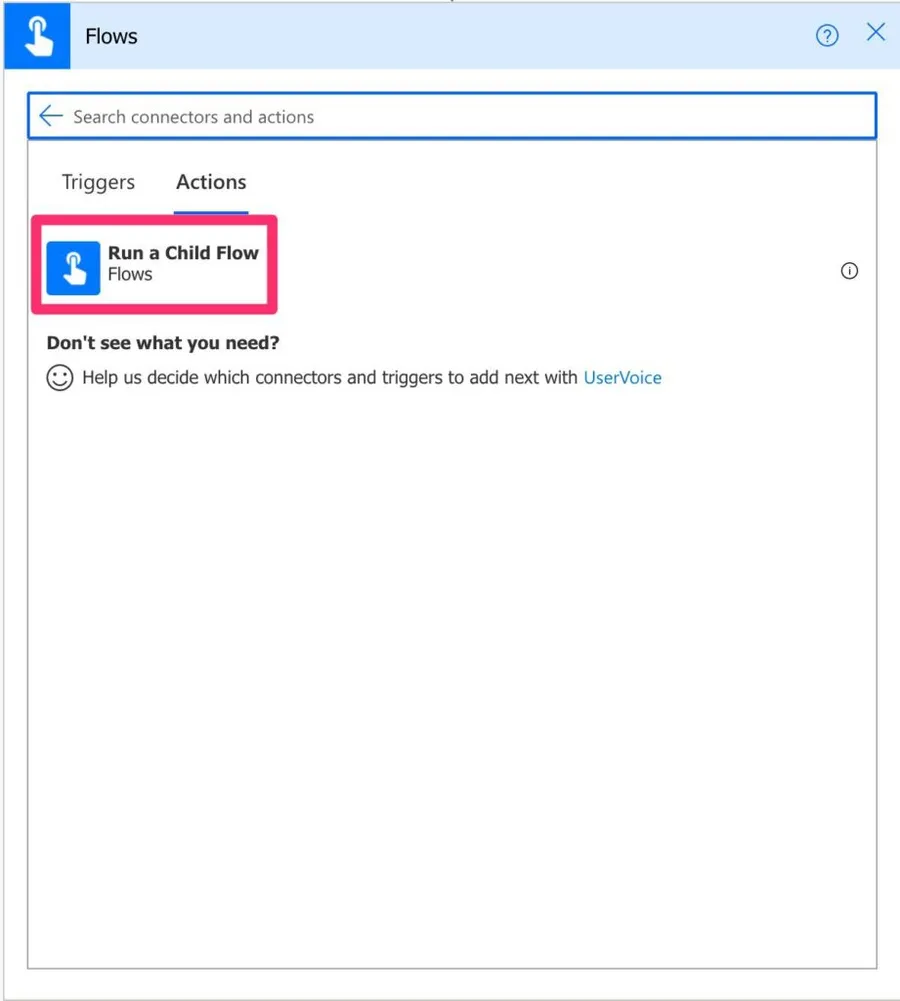This screenshot has height=1001, width=900.
Task: Click the blue underline beneath Actions tab
Action: click(211, 212)
